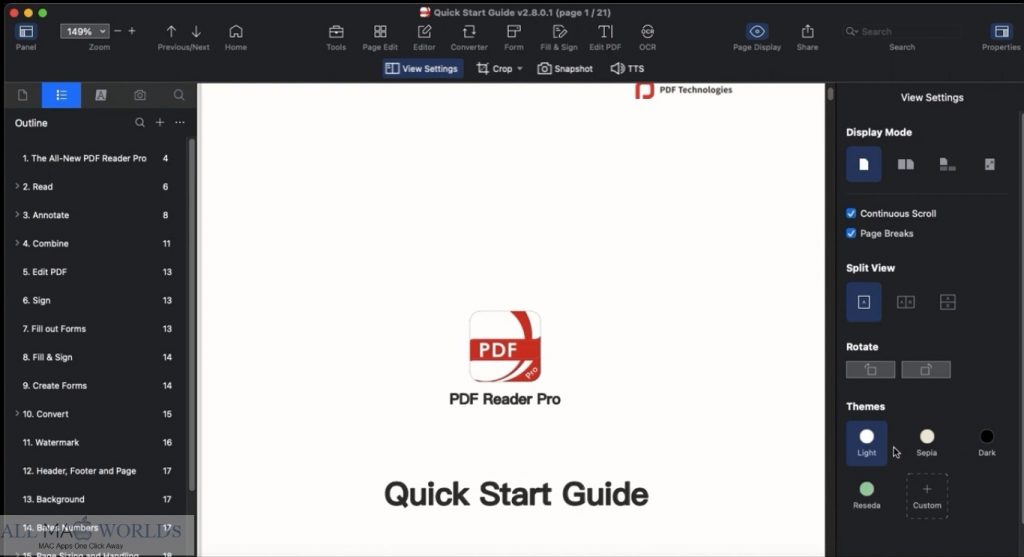
Task: Rotate page counterclockwise
Action: [x=871, y=370]
